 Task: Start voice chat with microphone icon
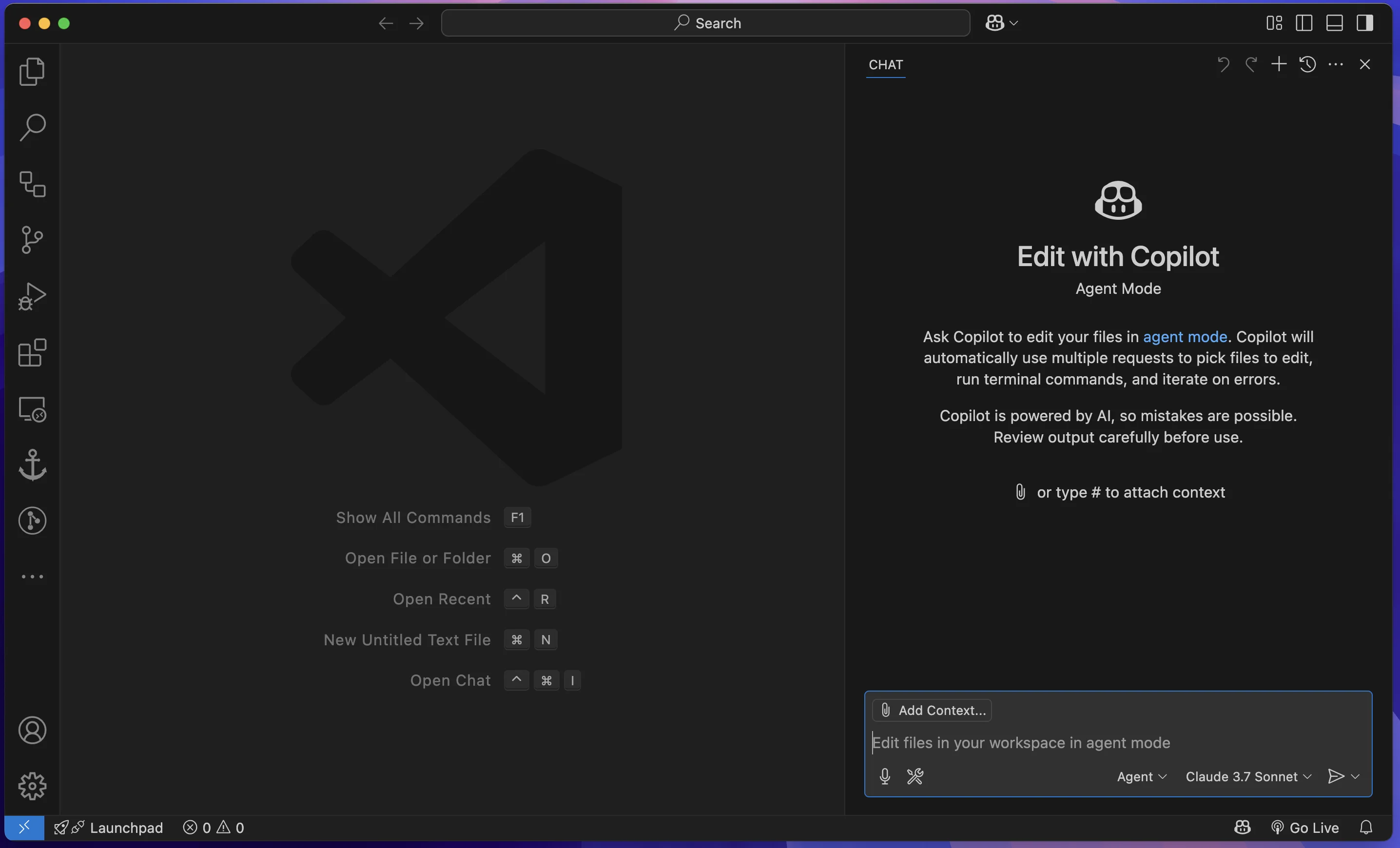885,776
